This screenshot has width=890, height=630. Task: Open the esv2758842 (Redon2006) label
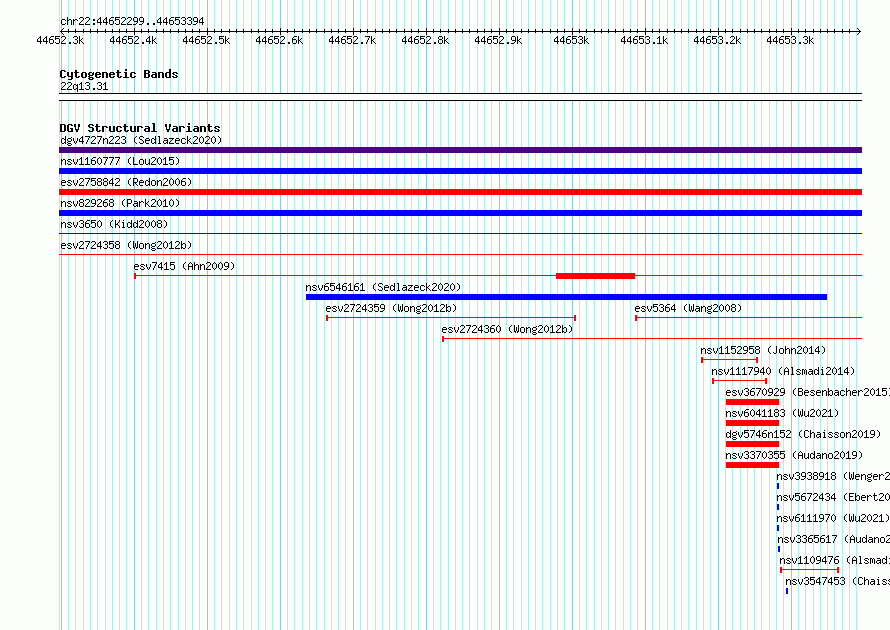126,182
